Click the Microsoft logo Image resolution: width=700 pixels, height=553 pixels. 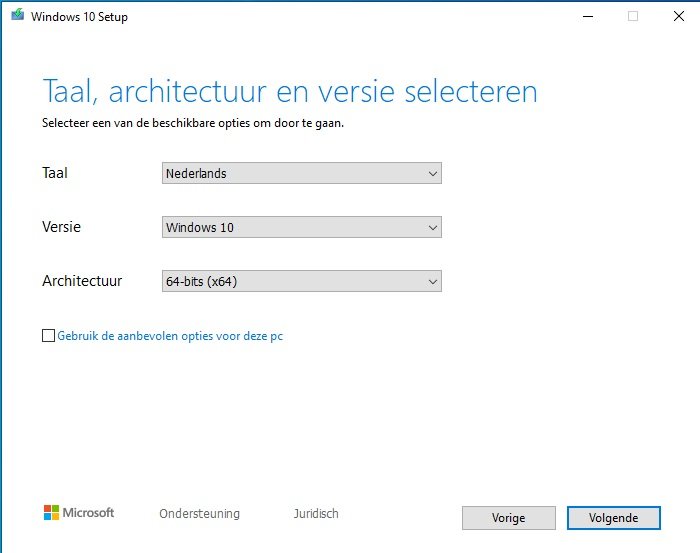(51, 512)
